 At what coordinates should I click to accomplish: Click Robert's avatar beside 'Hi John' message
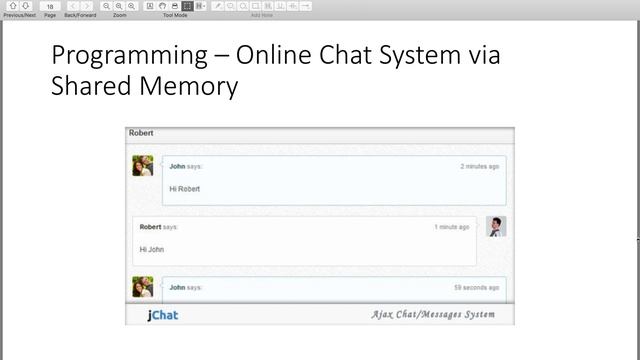[496, 227]
